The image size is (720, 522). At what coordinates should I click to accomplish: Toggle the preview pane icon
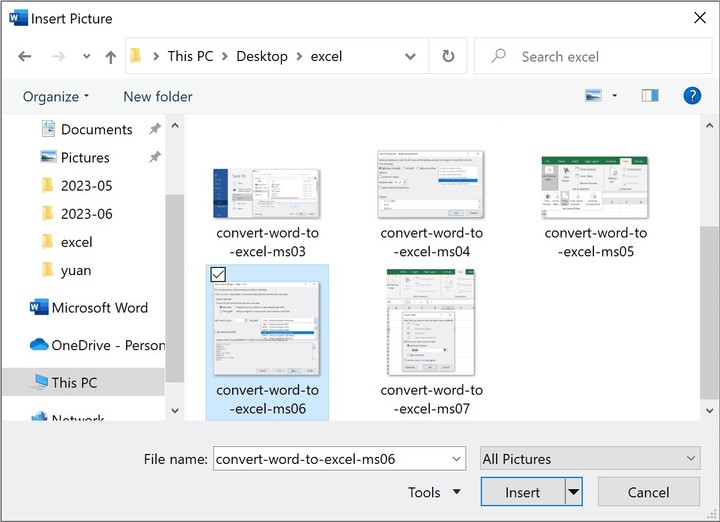pos(650,96)
